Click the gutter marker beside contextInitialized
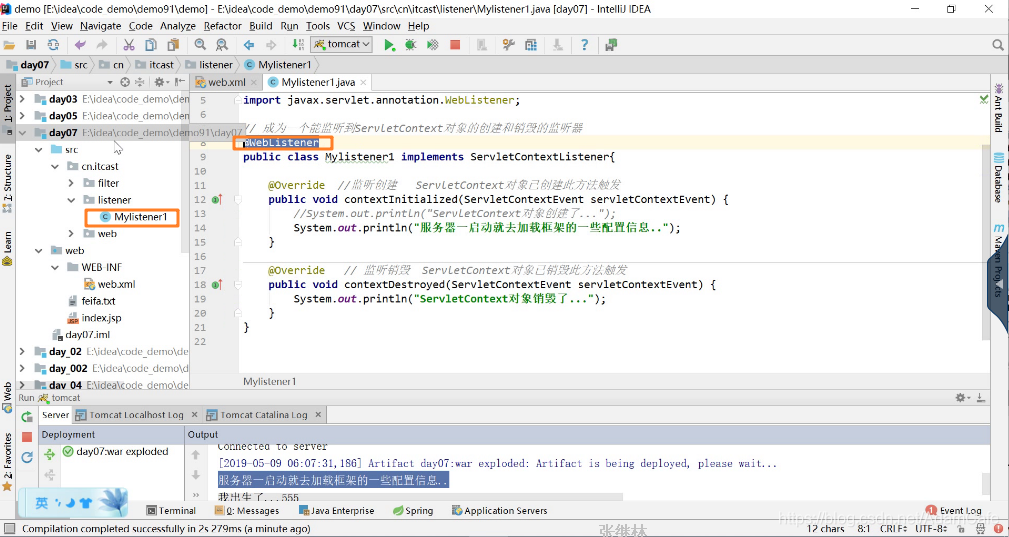Viewport: 1009px width, 537px height. 216,200
